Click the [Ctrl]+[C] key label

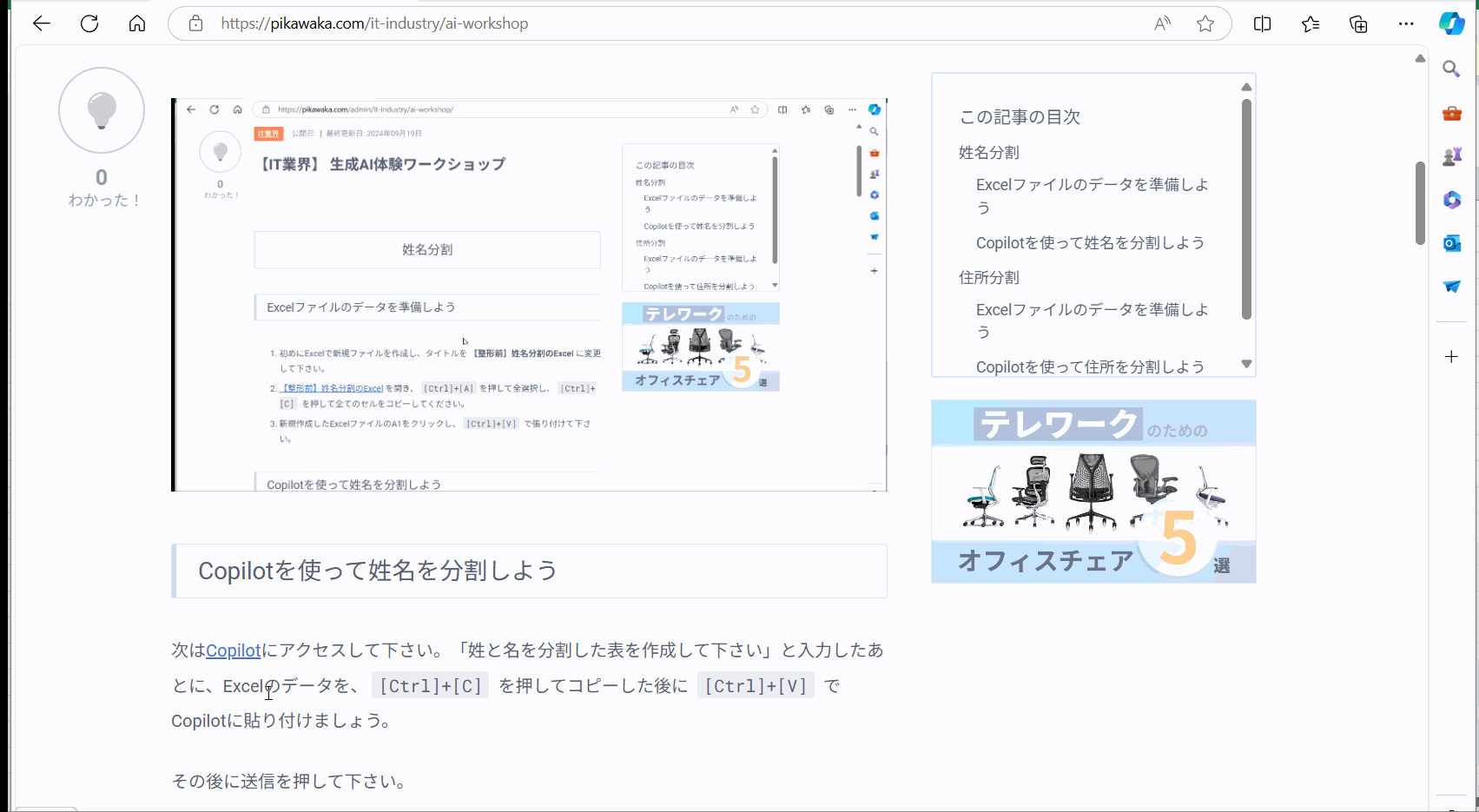pos(431,686)
